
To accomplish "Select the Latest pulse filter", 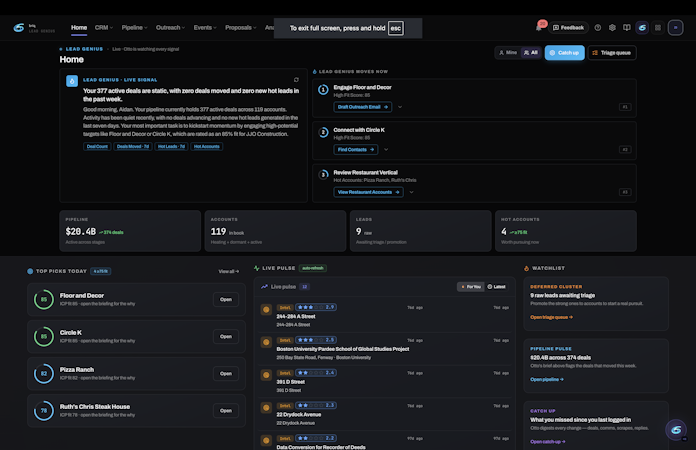I will [x=496, y=287].
